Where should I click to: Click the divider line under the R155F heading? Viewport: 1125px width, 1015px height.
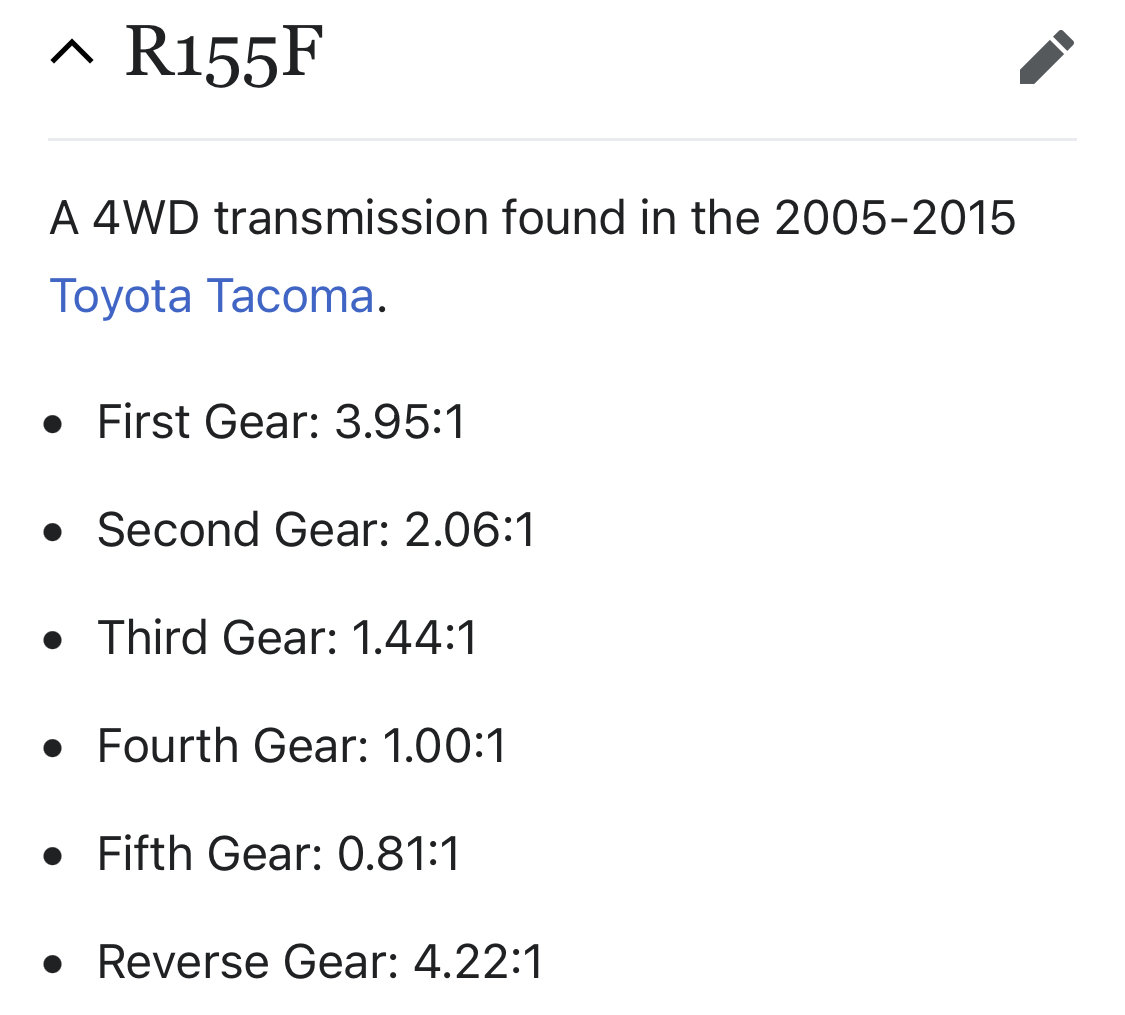pos(562,139)
